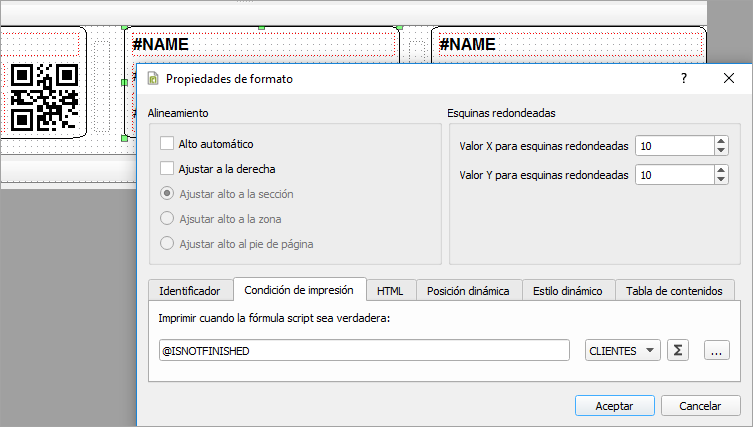The height and width of the screenshot is (427, 753).
Task: Click the help question mark button
Action: coord(684,78)
